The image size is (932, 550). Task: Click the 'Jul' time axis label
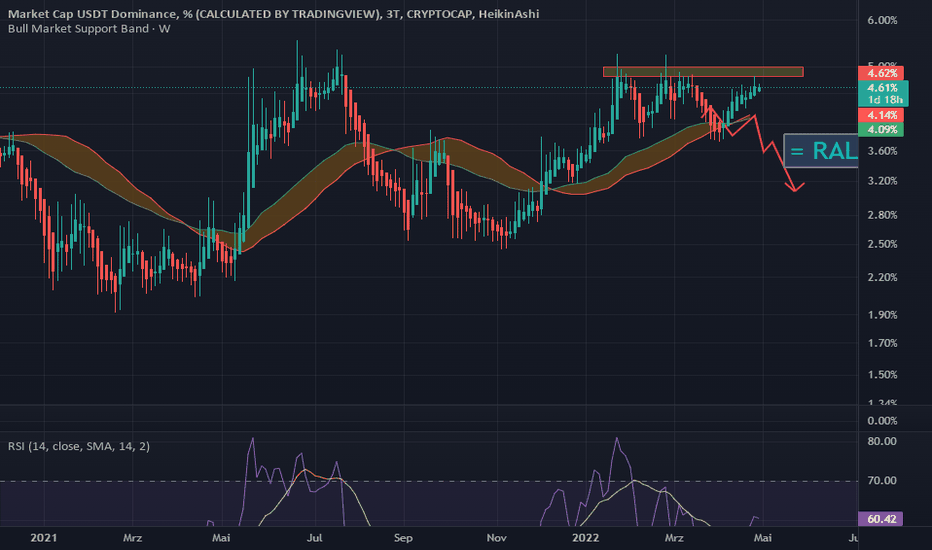pyautogui.click(x=314, y=538)
